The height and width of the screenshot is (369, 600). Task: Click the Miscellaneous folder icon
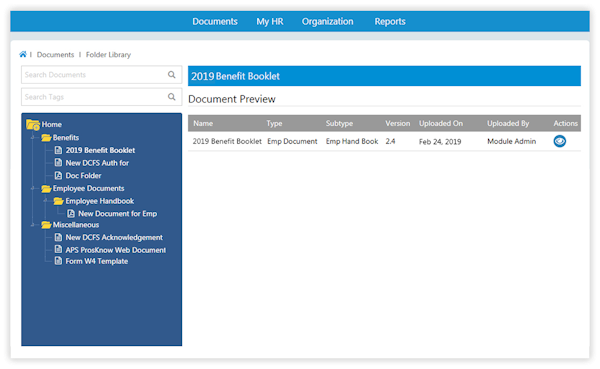(46, 225)
